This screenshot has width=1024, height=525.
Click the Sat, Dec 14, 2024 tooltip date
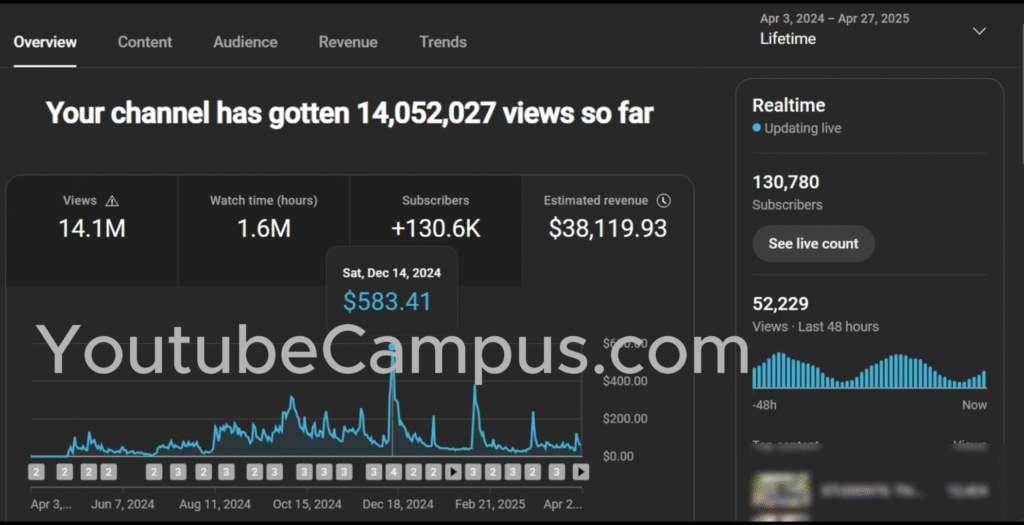pos(392,273)
